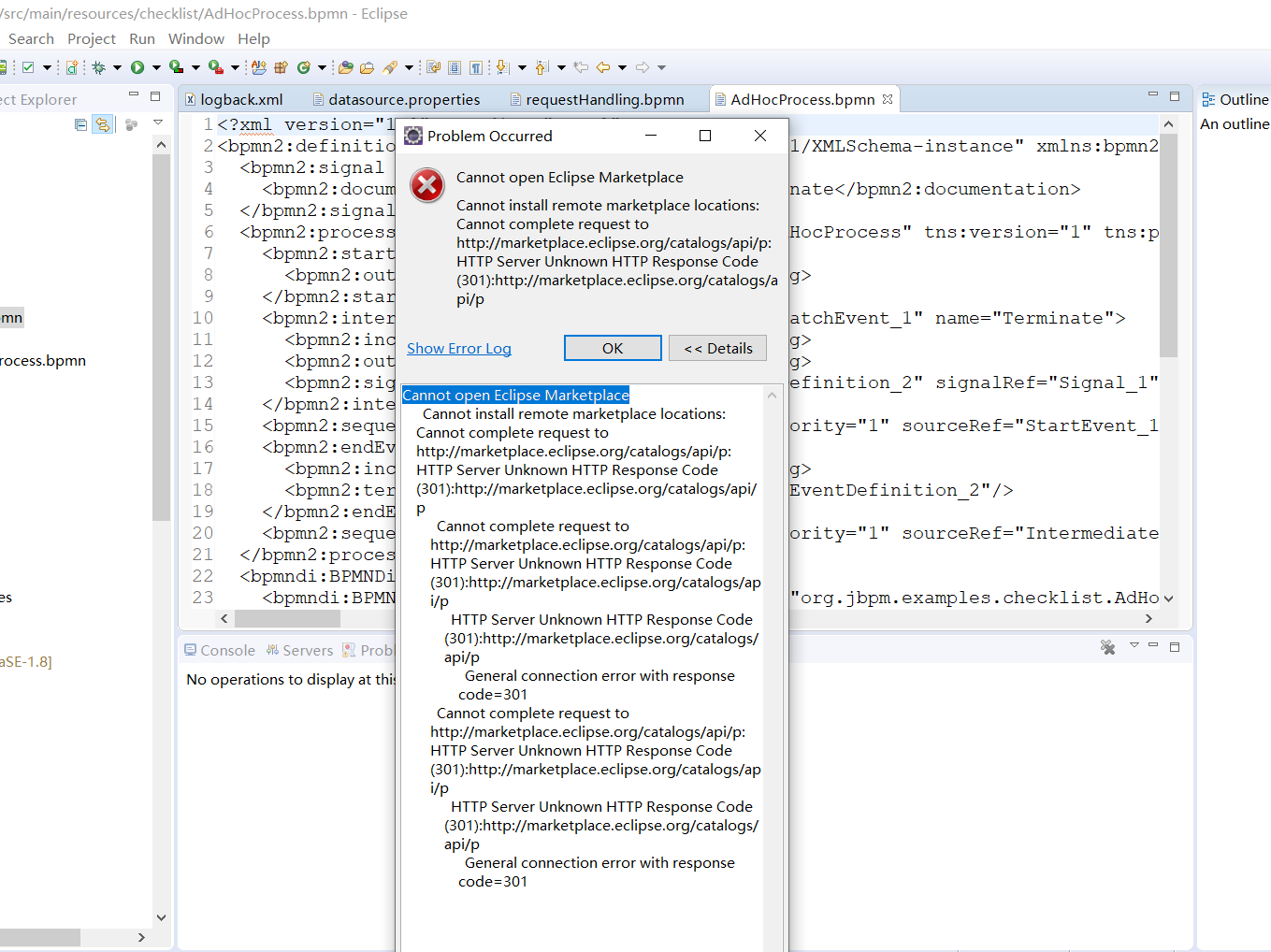The height and width of the screenshot is (952, 1271).
Task: Close the AdHocProcess.bpmn editor tab
Action: tap(888, 98)
